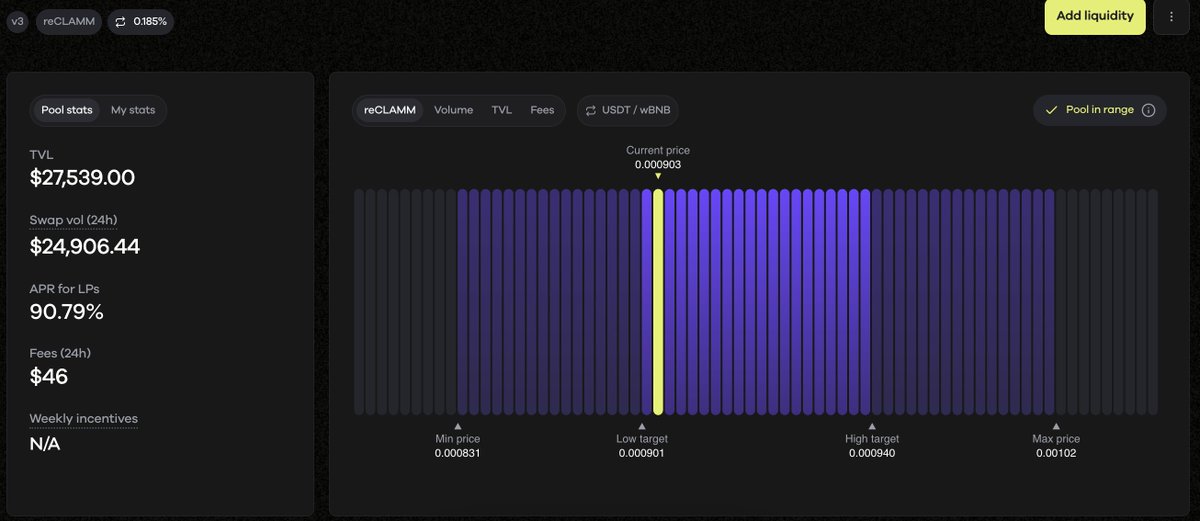This screenshot has height=521, width=1200.
Task: Click the swap arrows icon beside USDT / wBNB
Action: pos(591,110)
